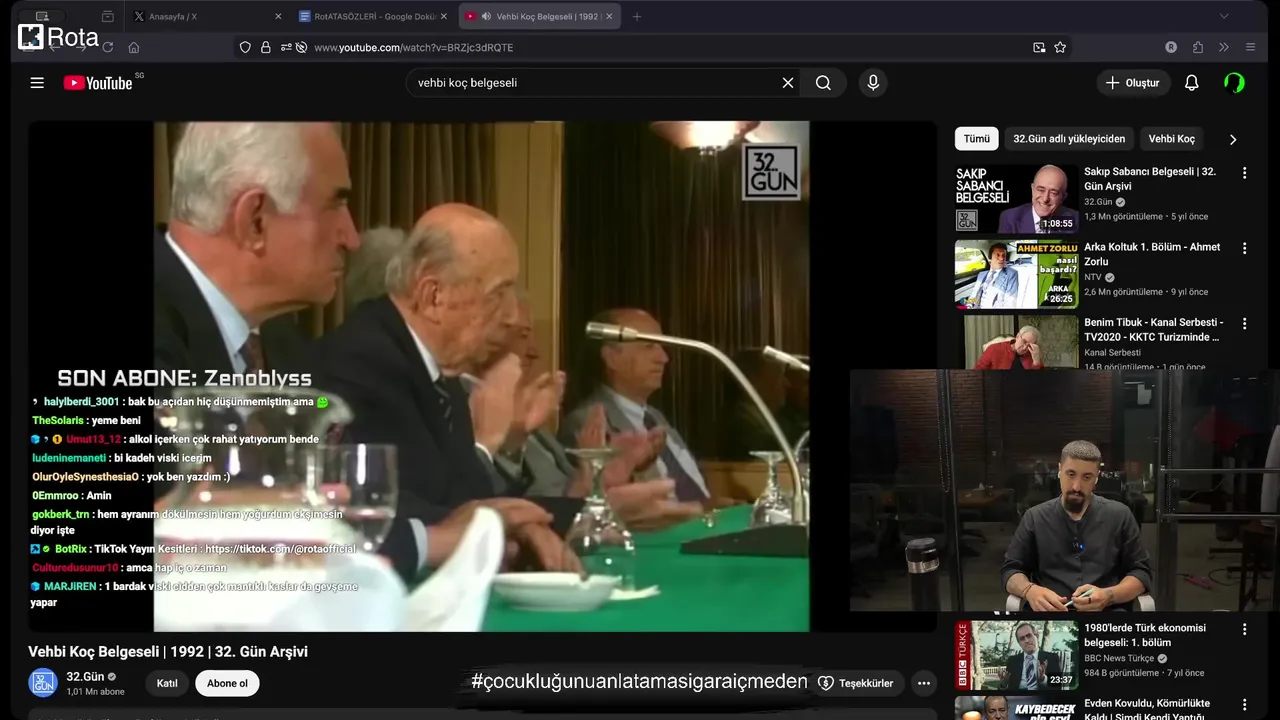Open the round R toolbar extension icon

pyautogui.click(x=1171, y=47)
